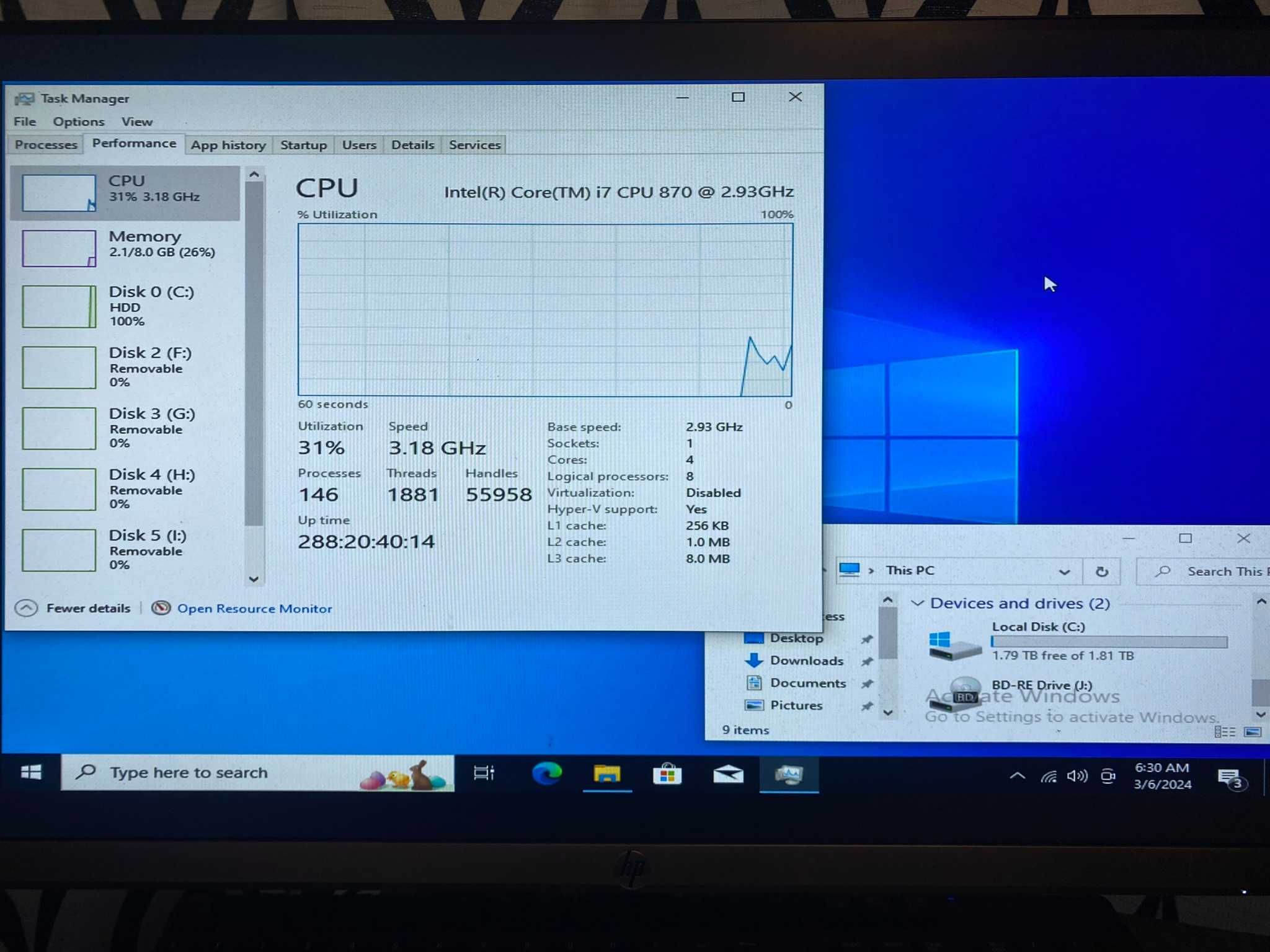Open the Startup tab in Task Manager
The width and height of the screenshot is (1270, 952).
pos(304,145)
